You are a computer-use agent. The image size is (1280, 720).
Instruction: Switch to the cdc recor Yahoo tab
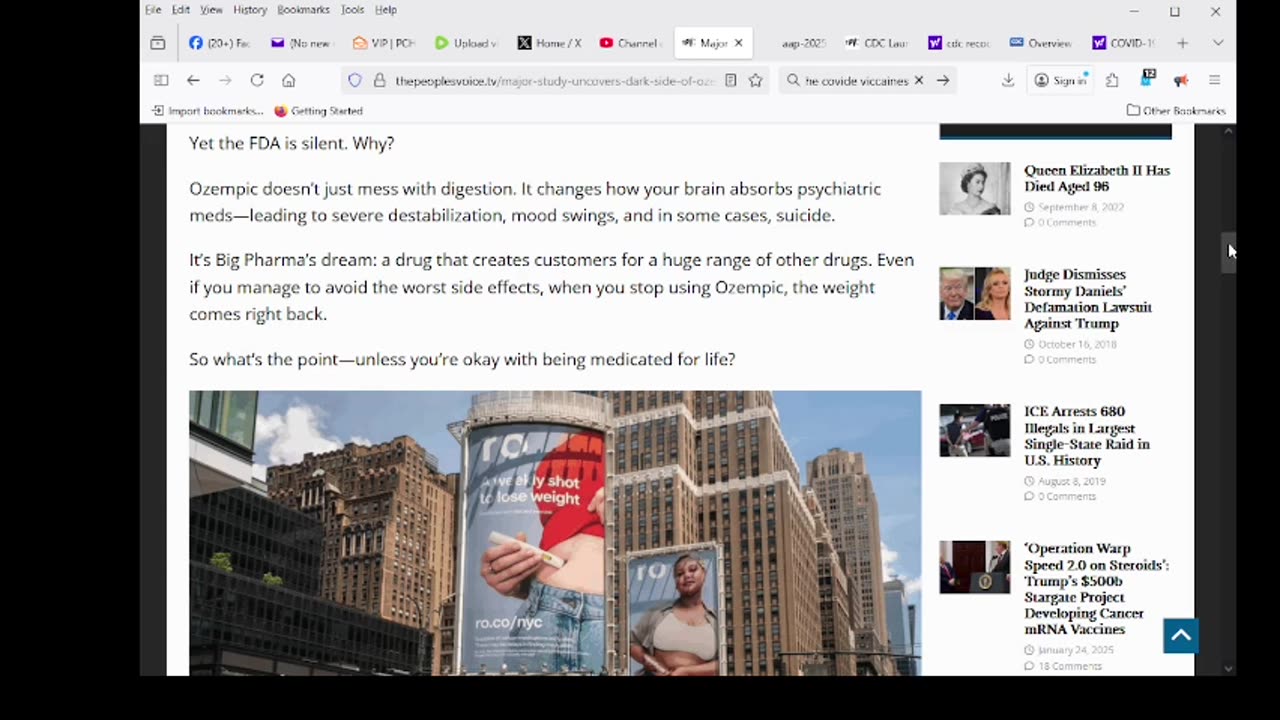[x=958, y=43]
